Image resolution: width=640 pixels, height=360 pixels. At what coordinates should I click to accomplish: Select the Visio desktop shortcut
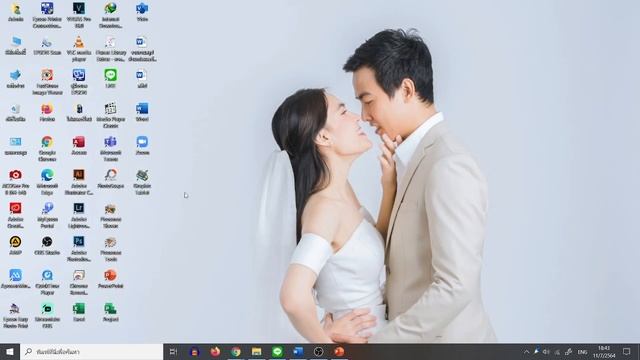[142, 11]
